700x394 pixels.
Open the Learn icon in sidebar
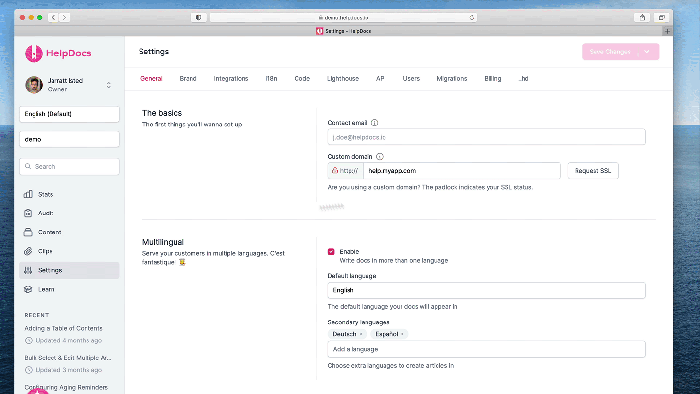[x=28, y=289]
